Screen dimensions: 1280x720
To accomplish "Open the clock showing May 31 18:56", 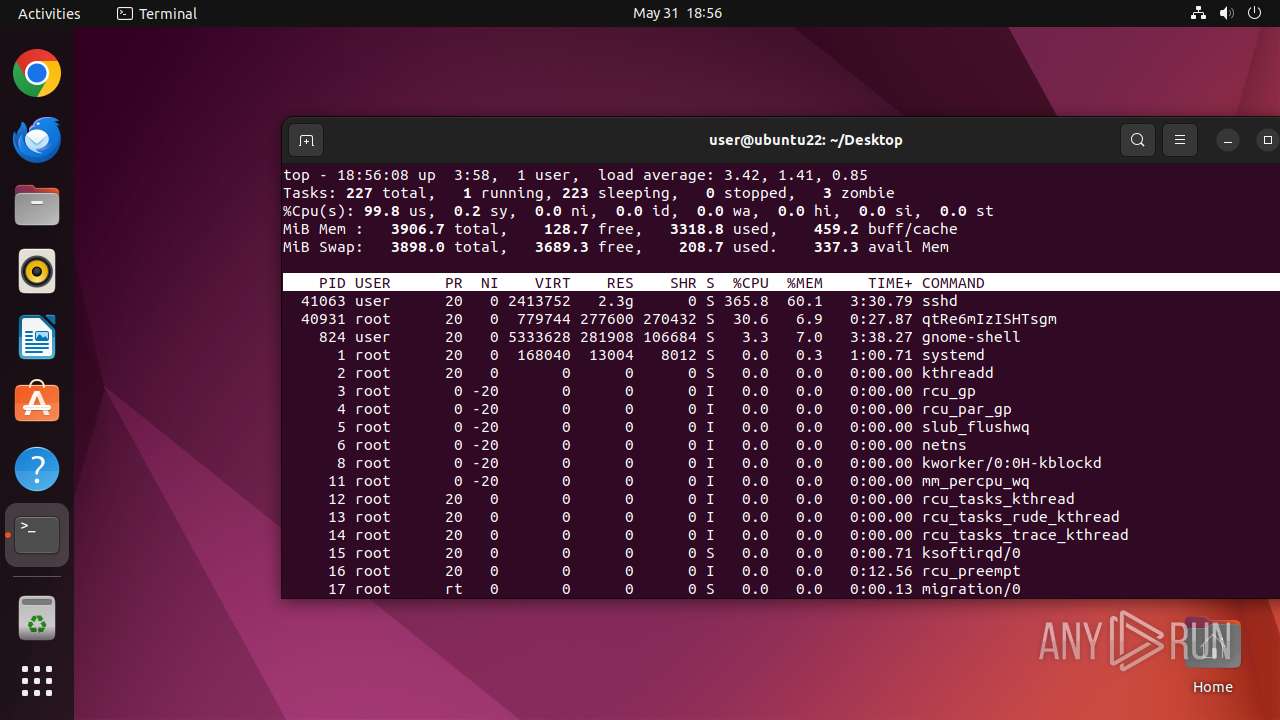I will 677,13.
